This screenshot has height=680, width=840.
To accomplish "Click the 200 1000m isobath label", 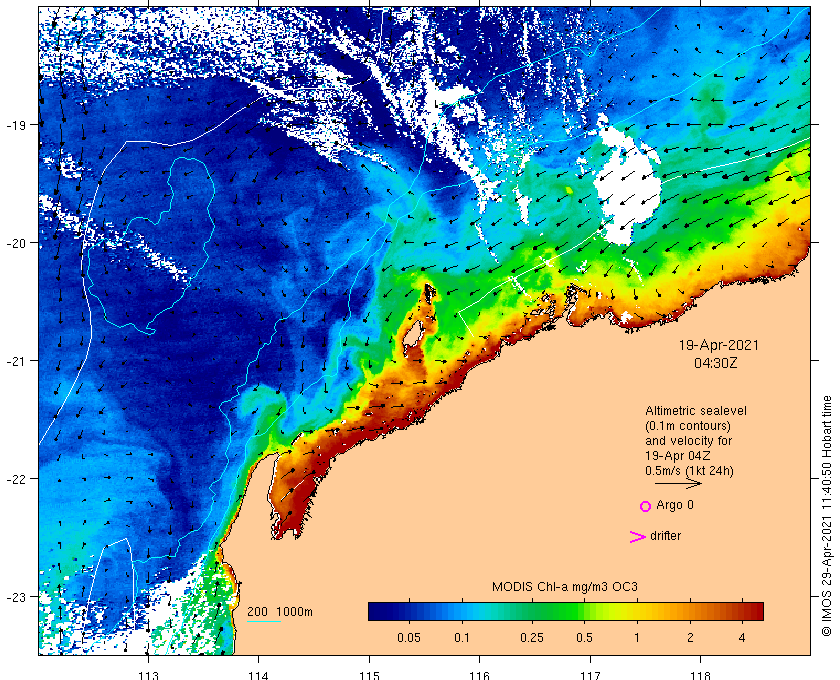I will (280, 612).
